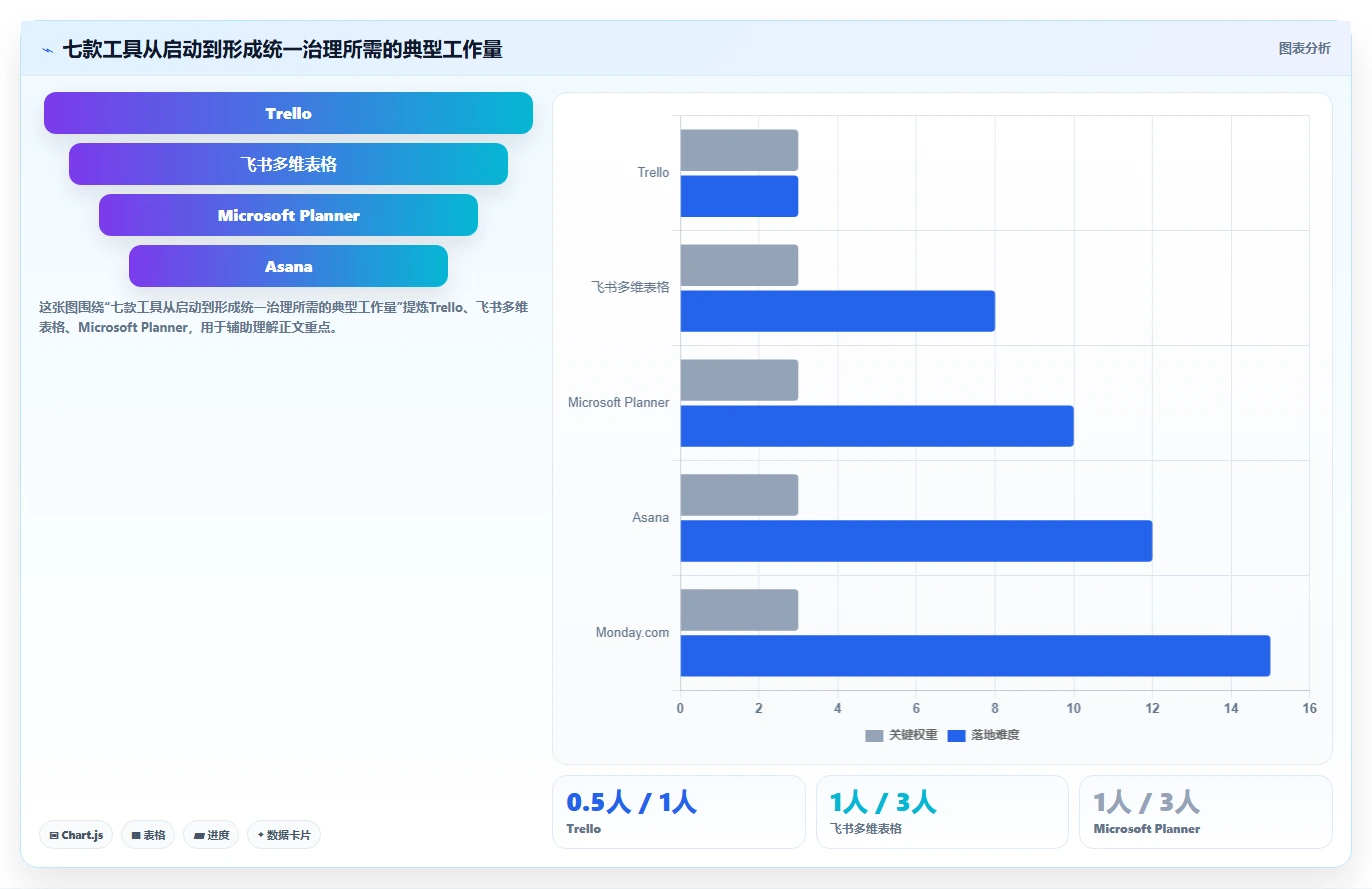Toggle the 落地难度 legend item
The width and height of the screenshot is (1372, 889).
(983, 735)
